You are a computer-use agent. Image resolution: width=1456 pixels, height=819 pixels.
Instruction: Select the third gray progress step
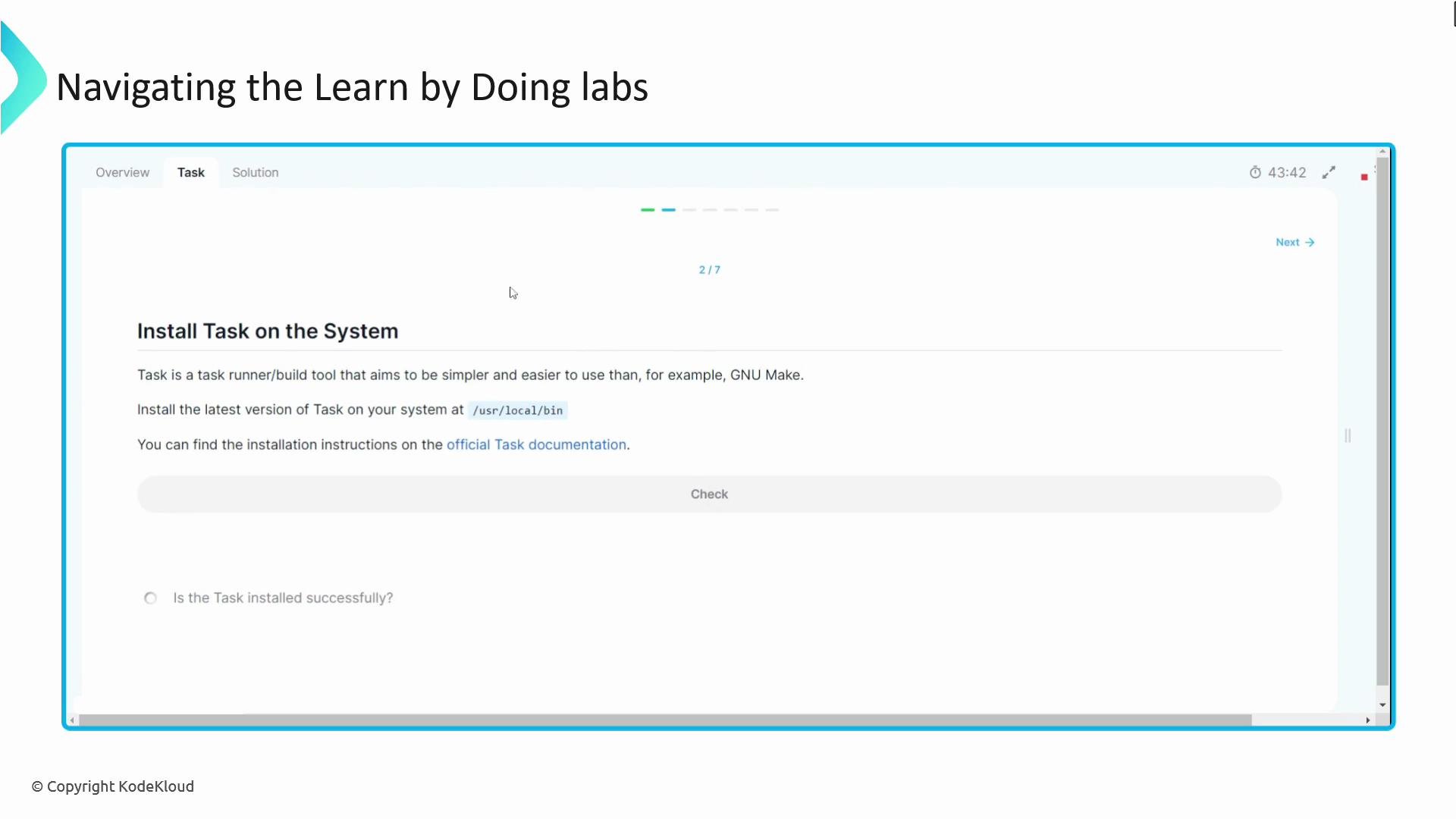(x=689, y=209)
